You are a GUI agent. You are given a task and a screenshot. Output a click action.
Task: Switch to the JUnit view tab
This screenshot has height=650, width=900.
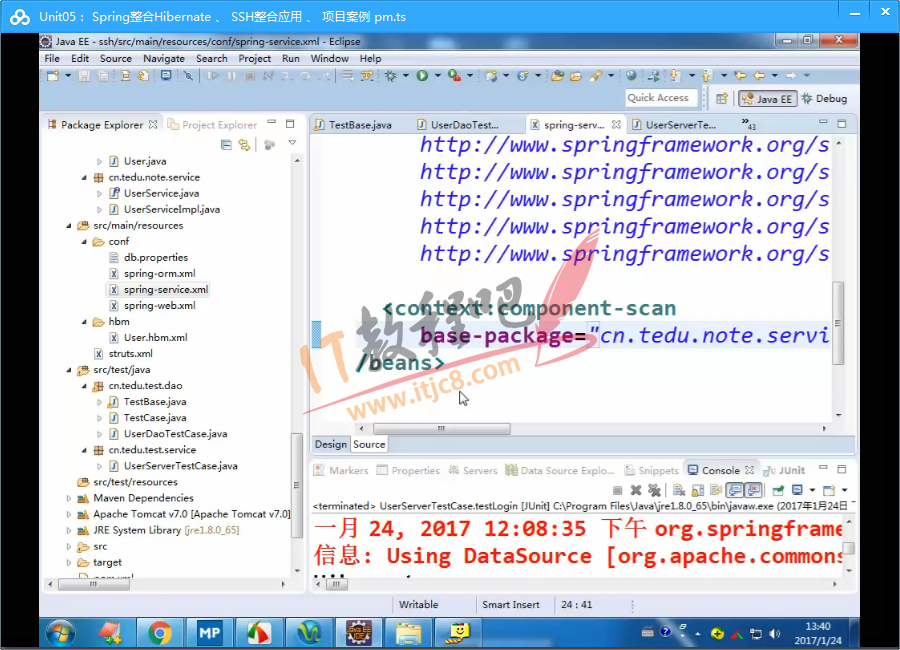tap(785, 470)
